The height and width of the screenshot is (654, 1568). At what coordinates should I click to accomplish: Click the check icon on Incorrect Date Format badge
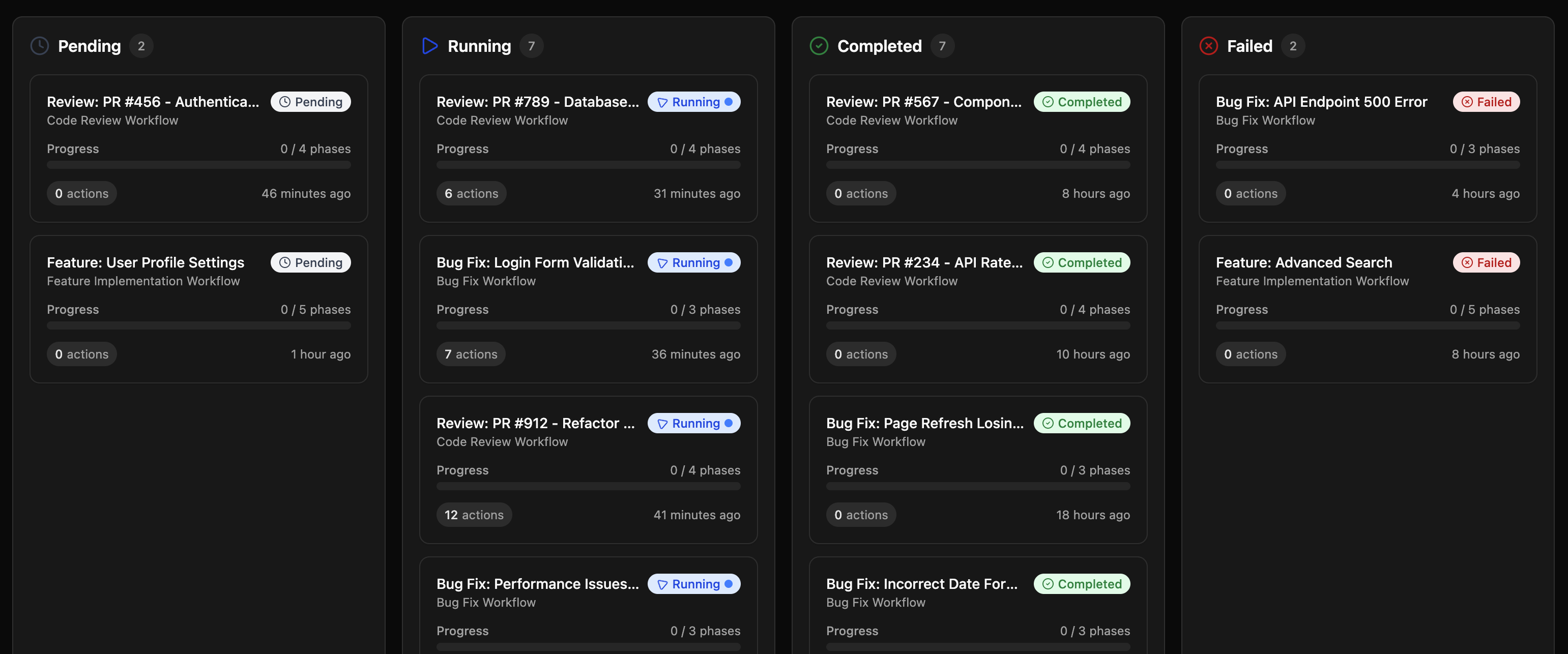click(1048, 583)
